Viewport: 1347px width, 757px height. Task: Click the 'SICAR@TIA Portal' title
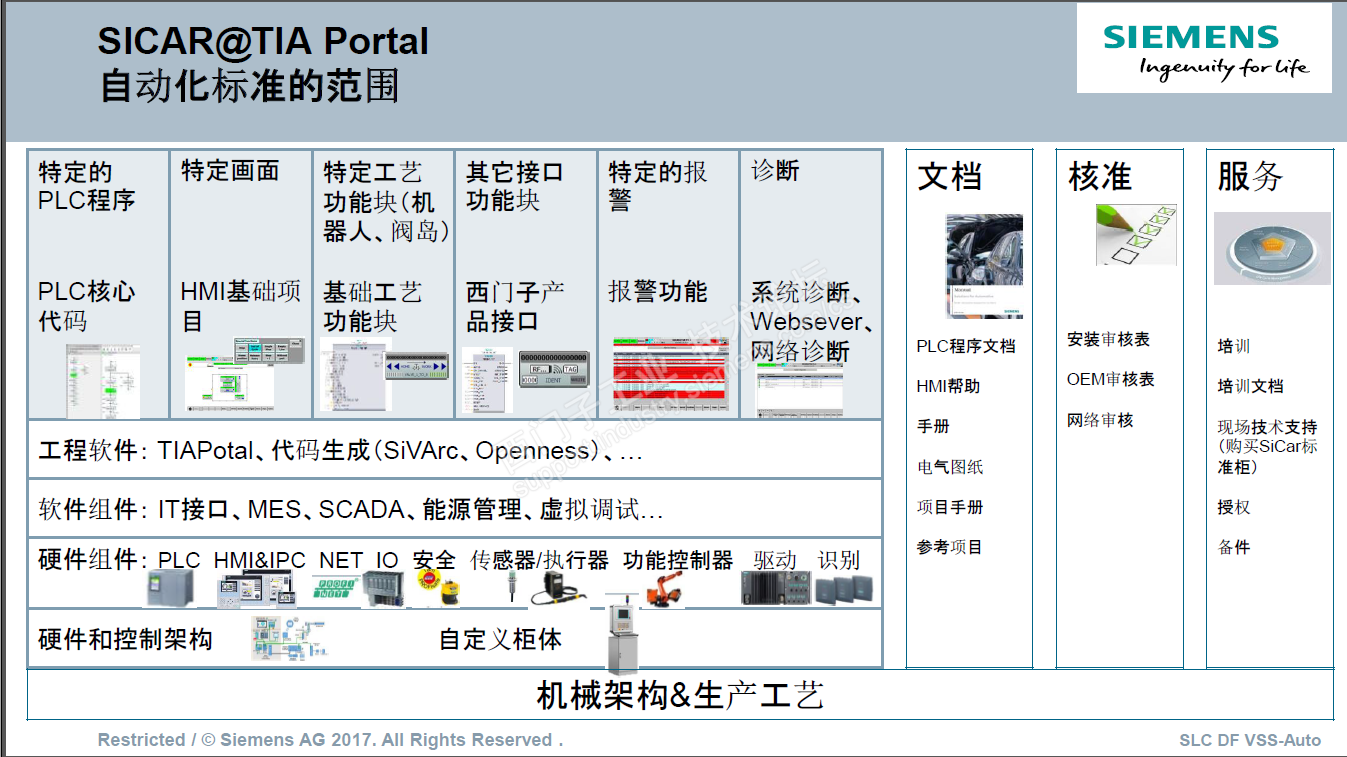pyautogui.click(x=263, y=41)
